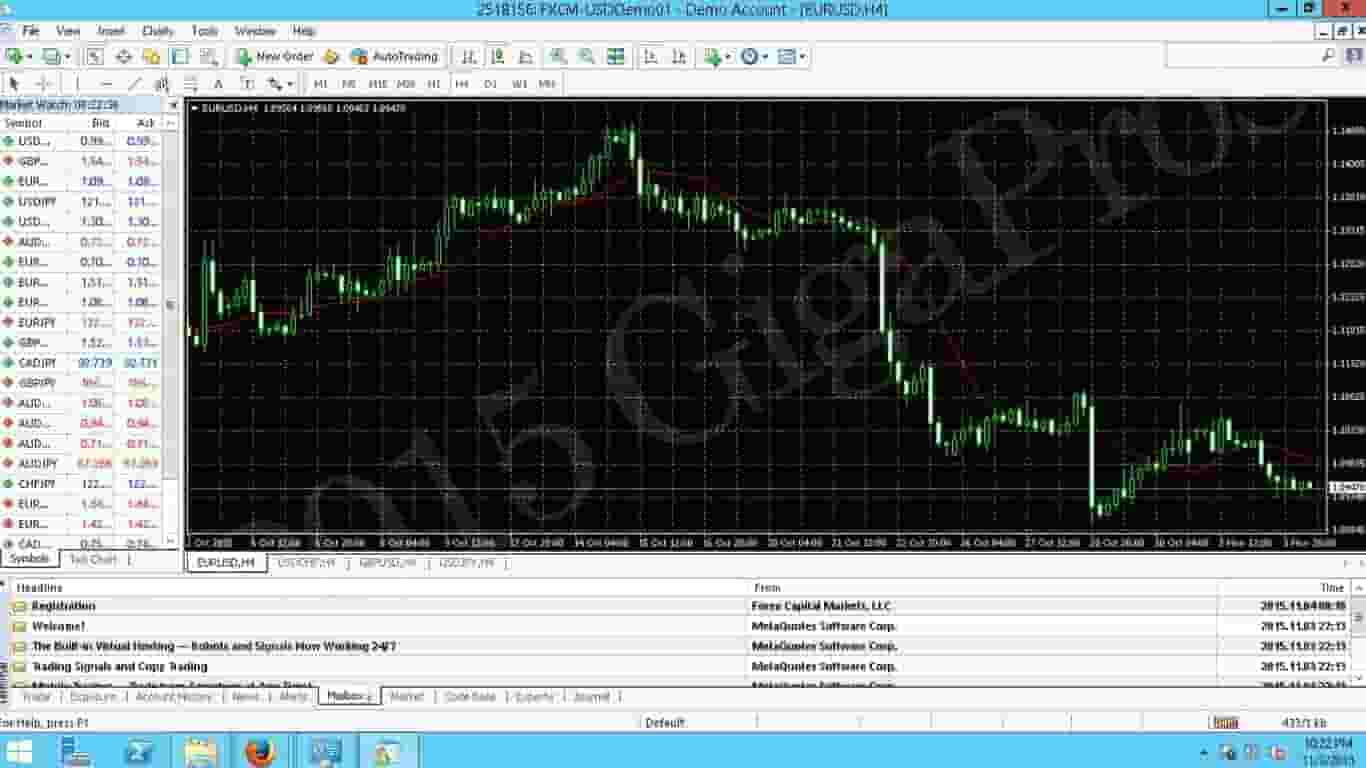Switch chart to candlesticks type

pyautogui.click(x=498, y=57)
